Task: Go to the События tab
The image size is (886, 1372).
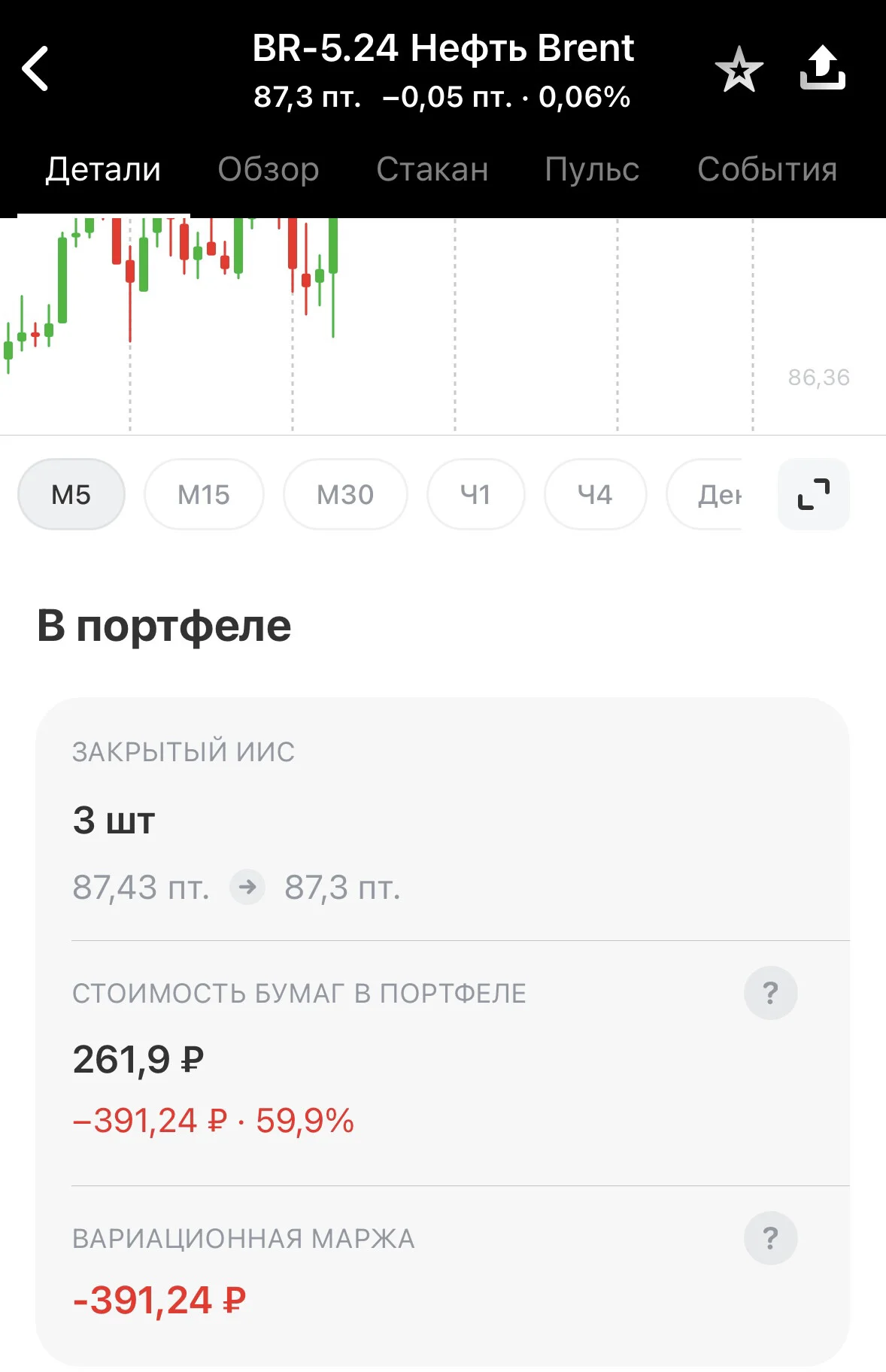Action: click(x=767, y=170)
